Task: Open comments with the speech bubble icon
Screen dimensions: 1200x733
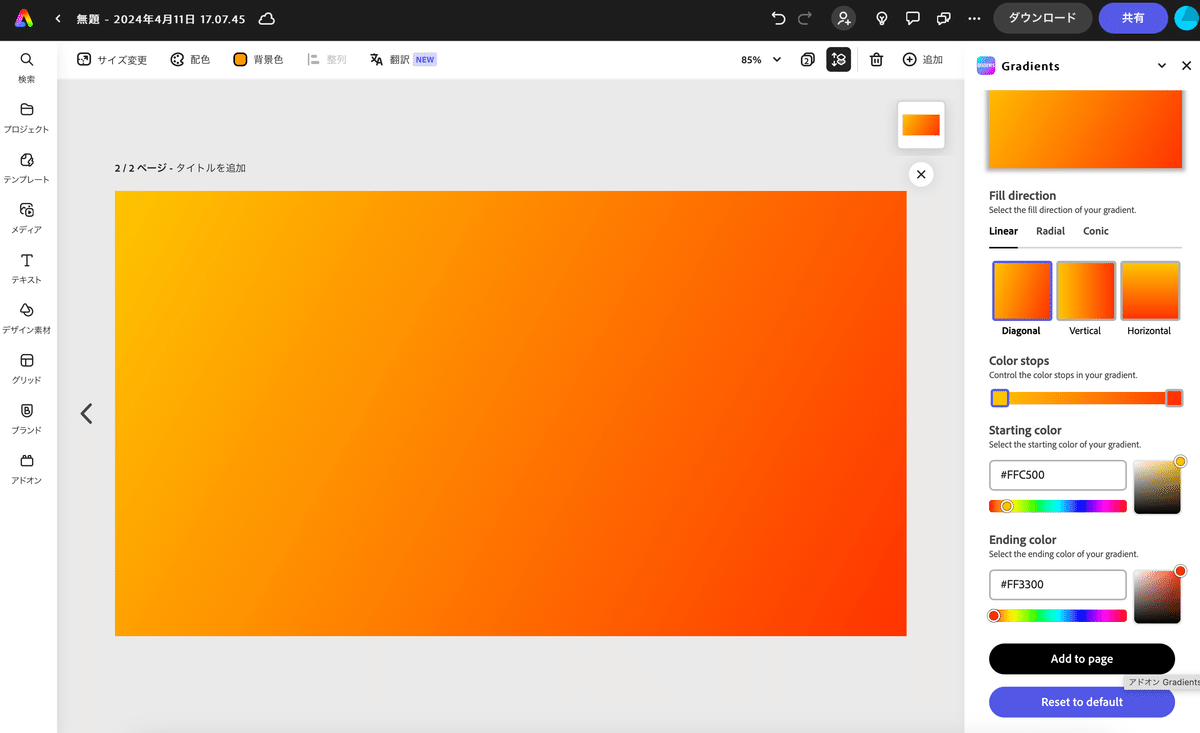Action: (912, 18)
